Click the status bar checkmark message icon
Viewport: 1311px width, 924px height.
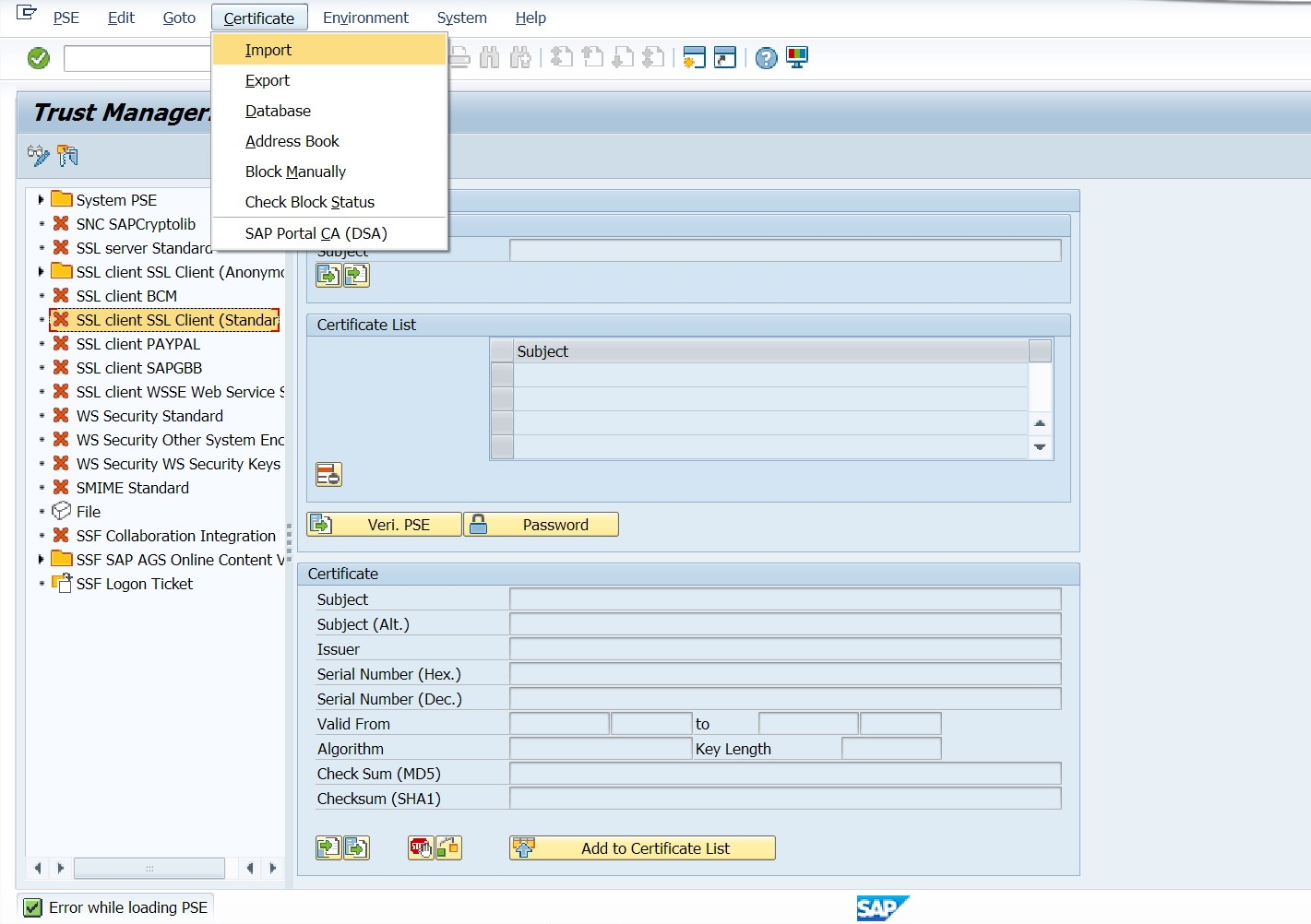click(32, 907)
